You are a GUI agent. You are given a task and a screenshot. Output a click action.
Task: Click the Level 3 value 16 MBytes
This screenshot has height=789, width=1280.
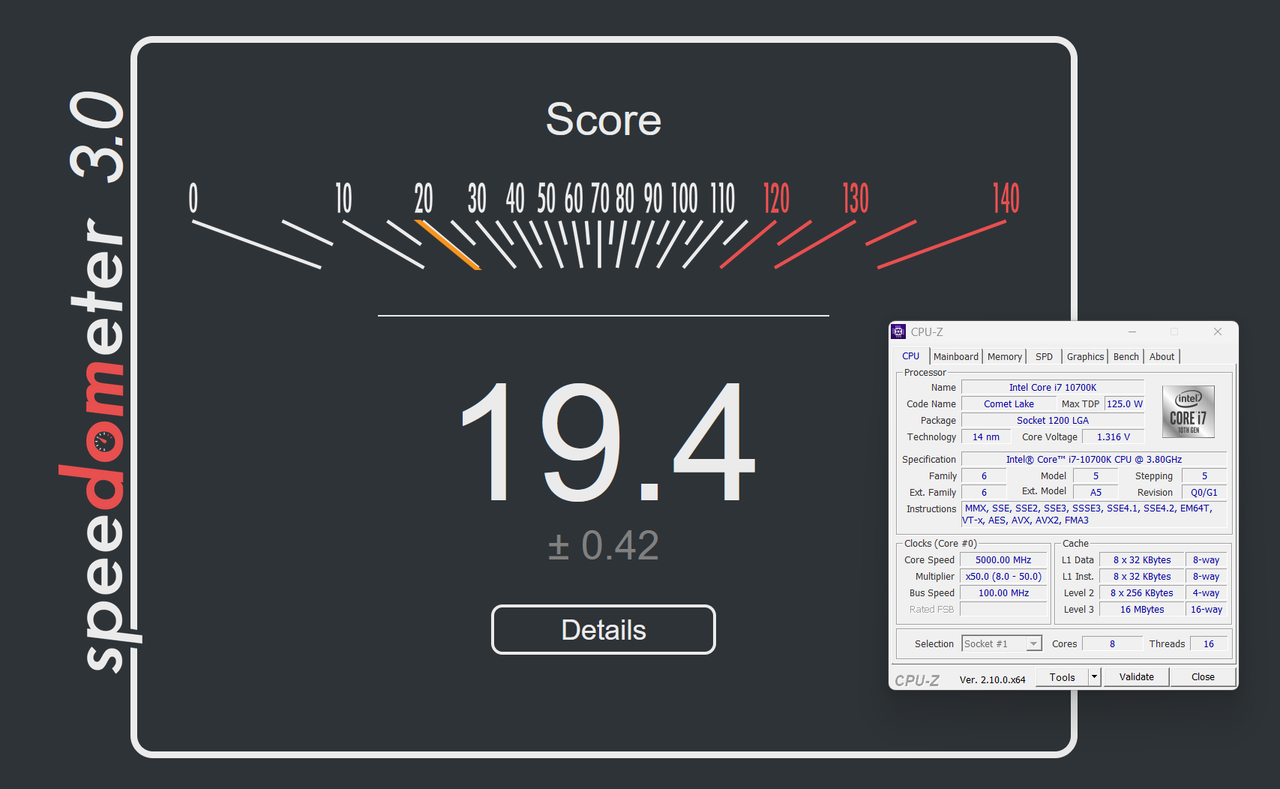coord(1142,609)
